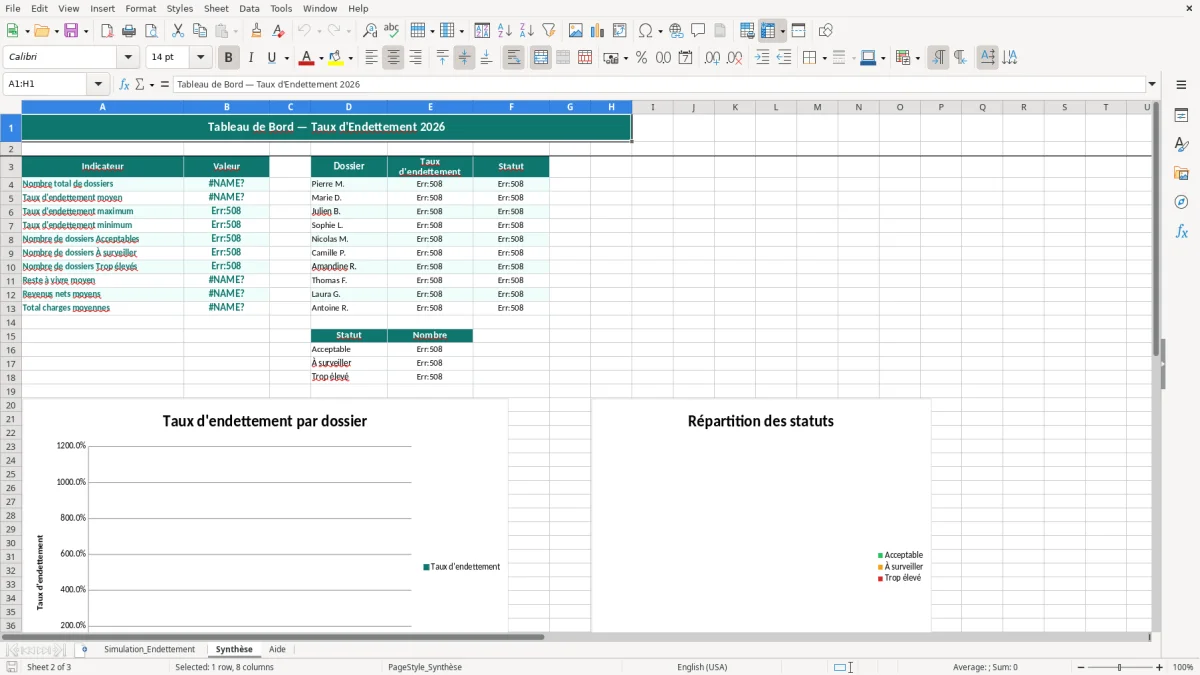Click Format as Percent icon

click(641, 58)
